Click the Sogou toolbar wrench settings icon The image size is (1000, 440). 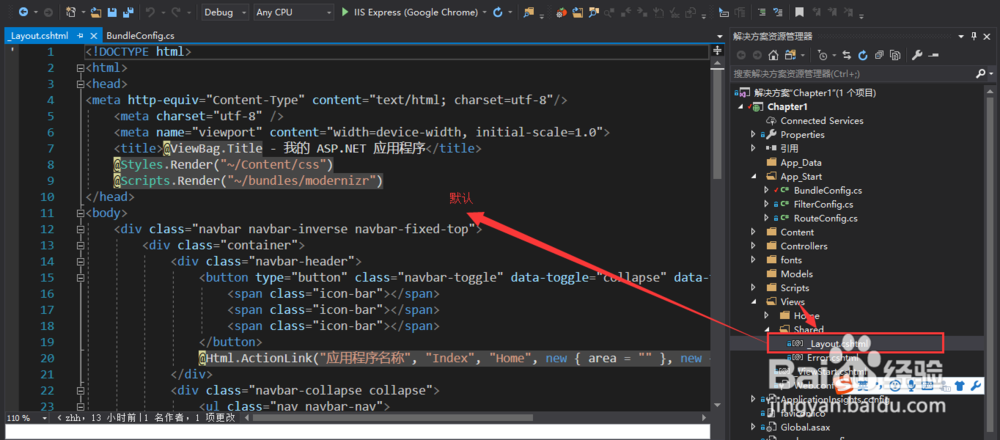[x=974, y=386]
